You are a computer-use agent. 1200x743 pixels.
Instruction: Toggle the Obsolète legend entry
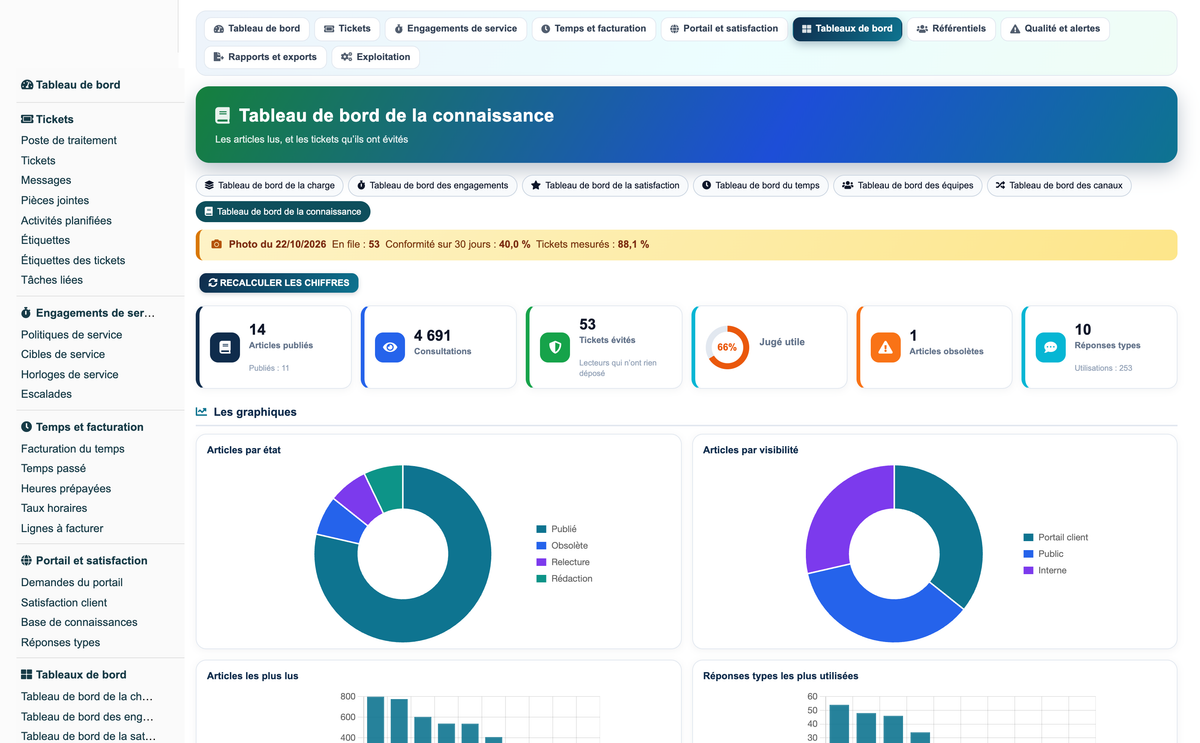562,546
